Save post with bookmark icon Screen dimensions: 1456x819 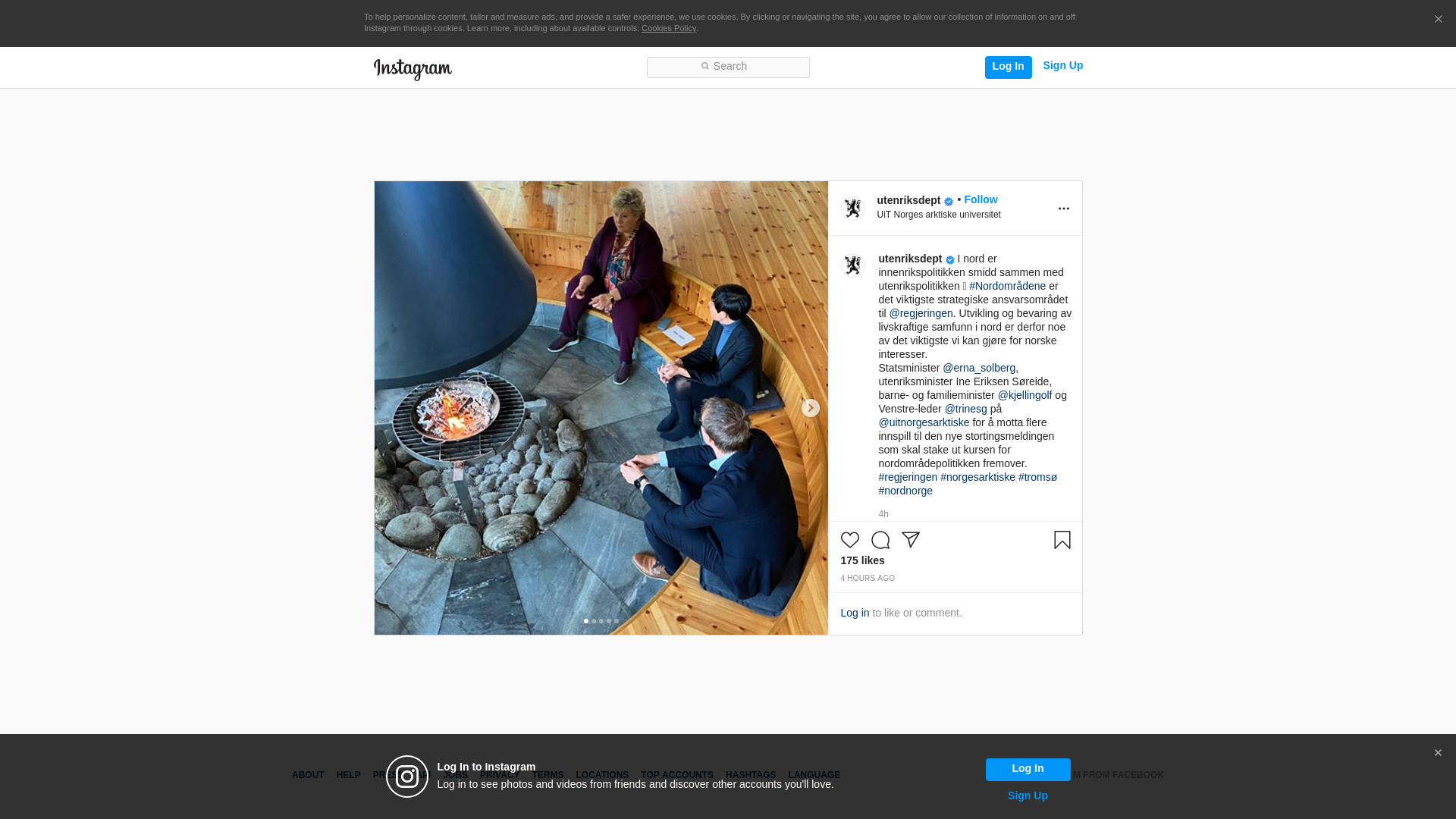tap(1062, 540)
